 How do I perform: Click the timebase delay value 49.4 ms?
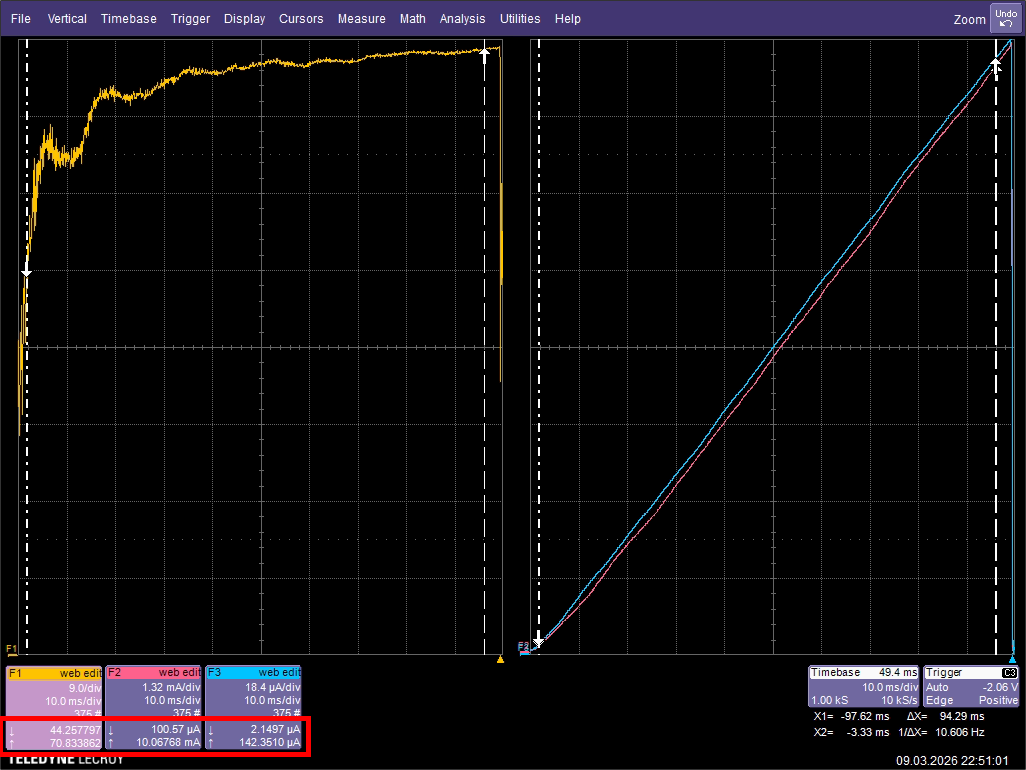tap(898, 673)
